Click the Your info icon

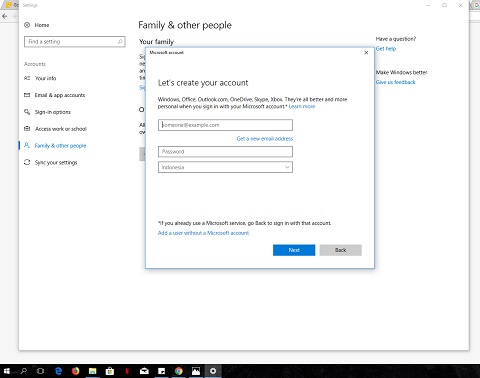[x=27, y=78]
